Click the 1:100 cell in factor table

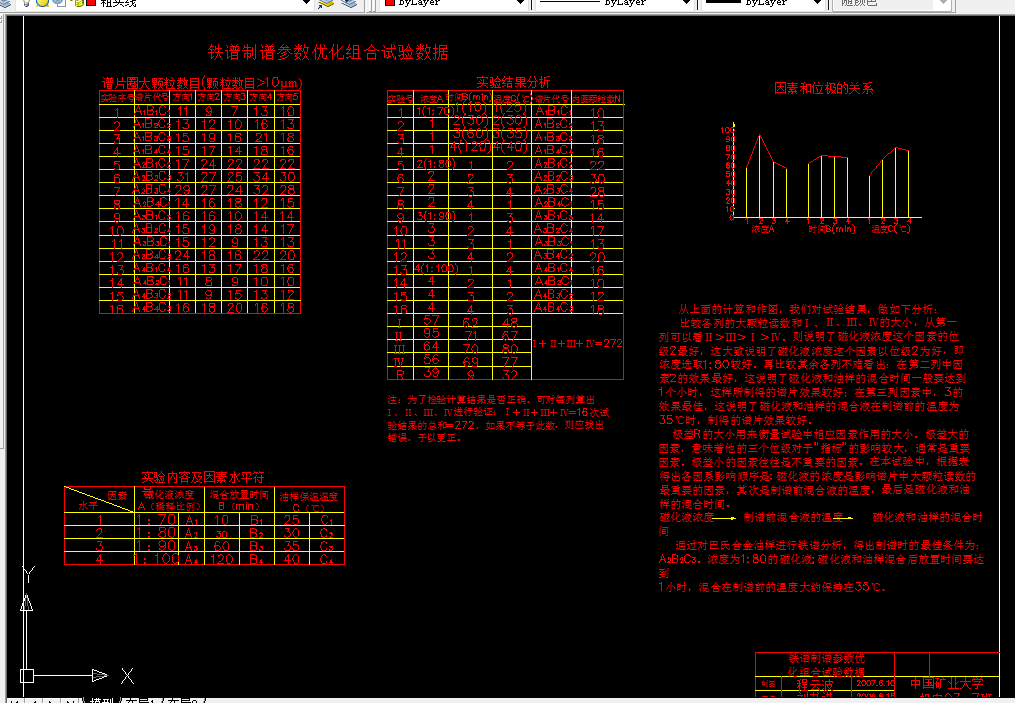pyautogui.click(x=156, y=559)
